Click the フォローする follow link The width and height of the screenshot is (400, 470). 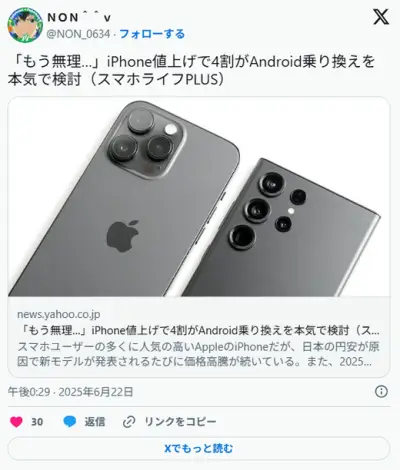[x=152, y=34]
